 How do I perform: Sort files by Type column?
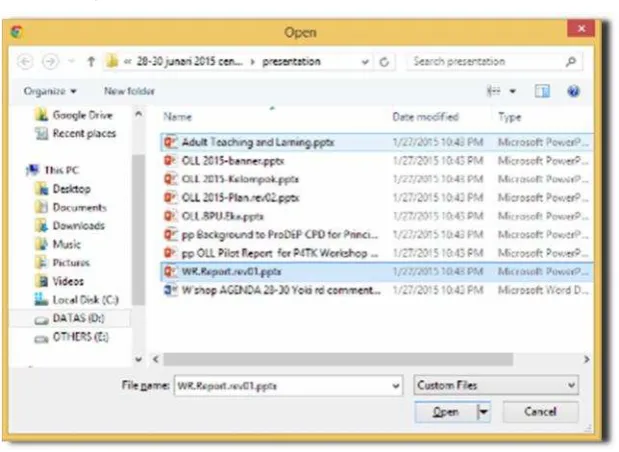click(x=510, y=117)
